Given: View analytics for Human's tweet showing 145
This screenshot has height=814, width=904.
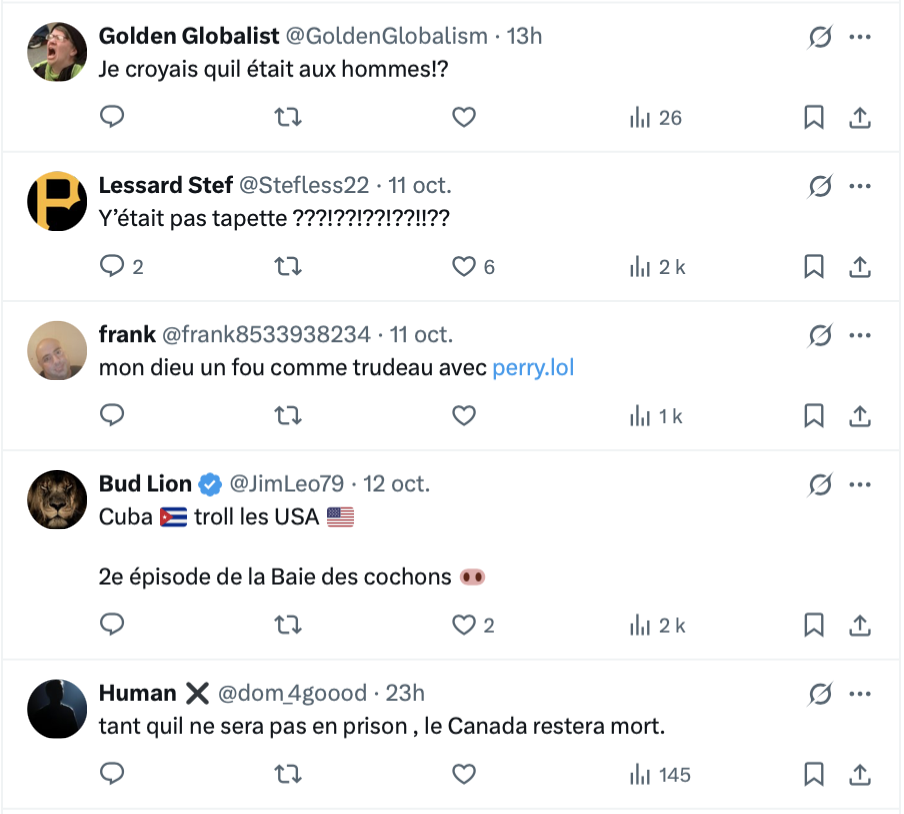Looking at the screenshot, I should (x=660, y=774).
